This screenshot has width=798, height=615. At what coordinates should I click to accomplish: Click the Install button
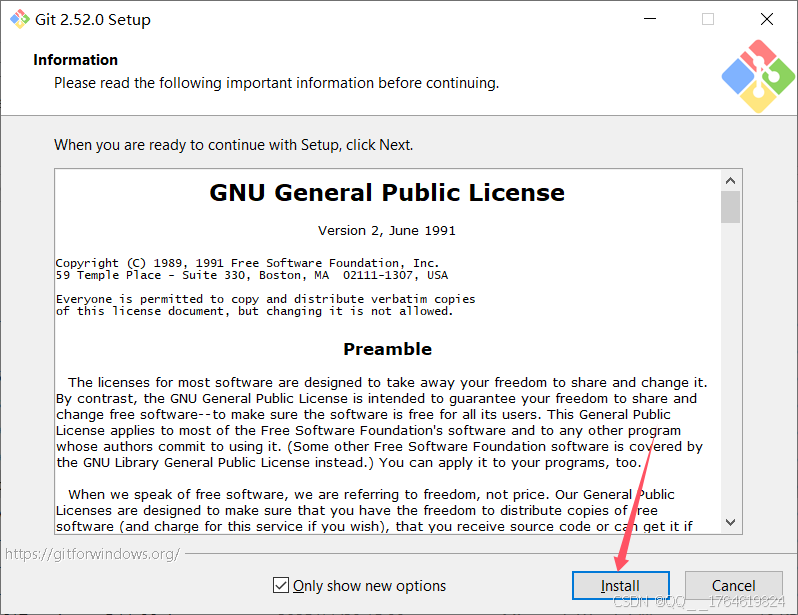[620, 585]
